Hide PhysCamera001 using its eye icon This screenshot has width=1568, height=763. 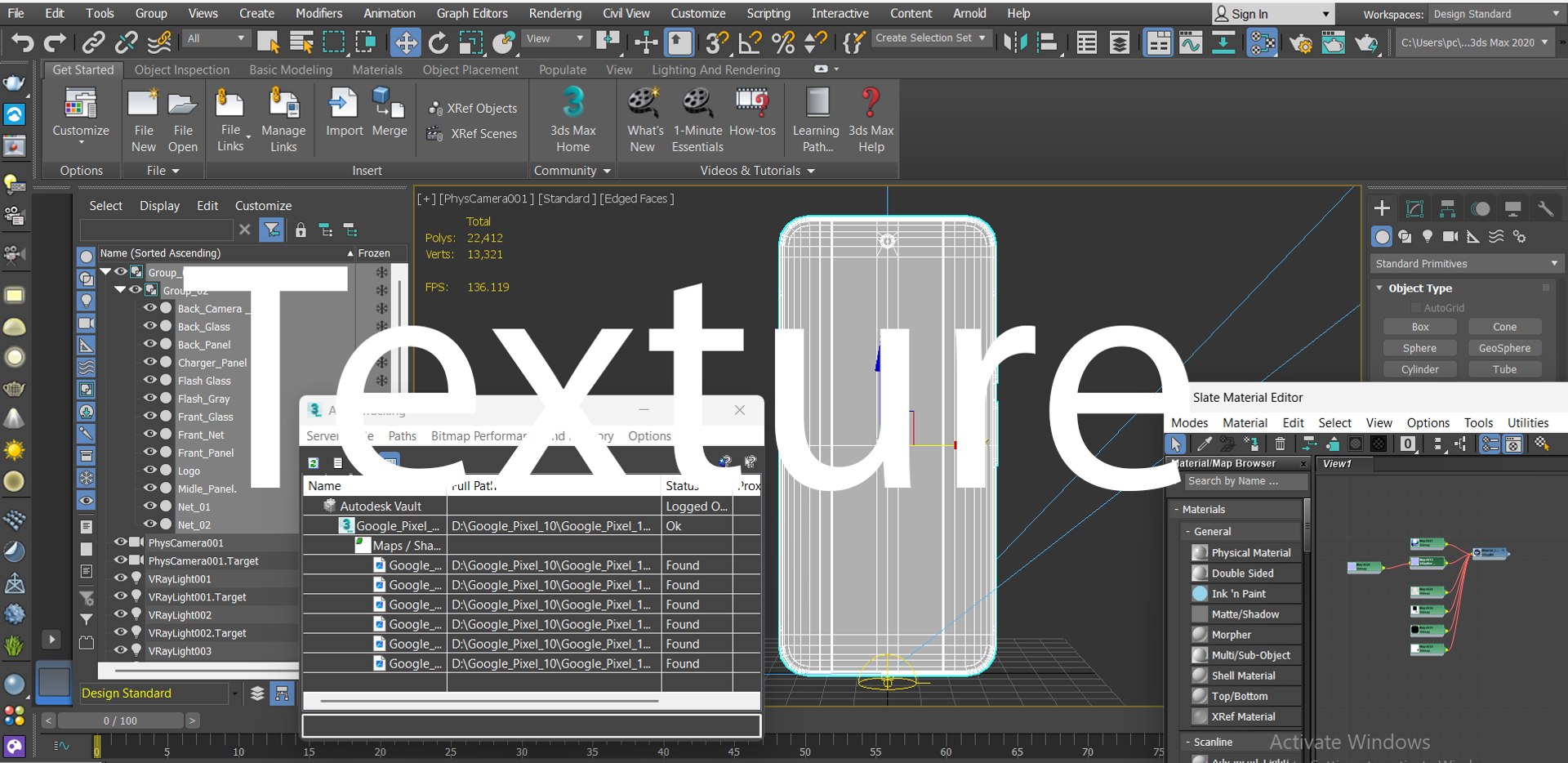pos(121,542)
